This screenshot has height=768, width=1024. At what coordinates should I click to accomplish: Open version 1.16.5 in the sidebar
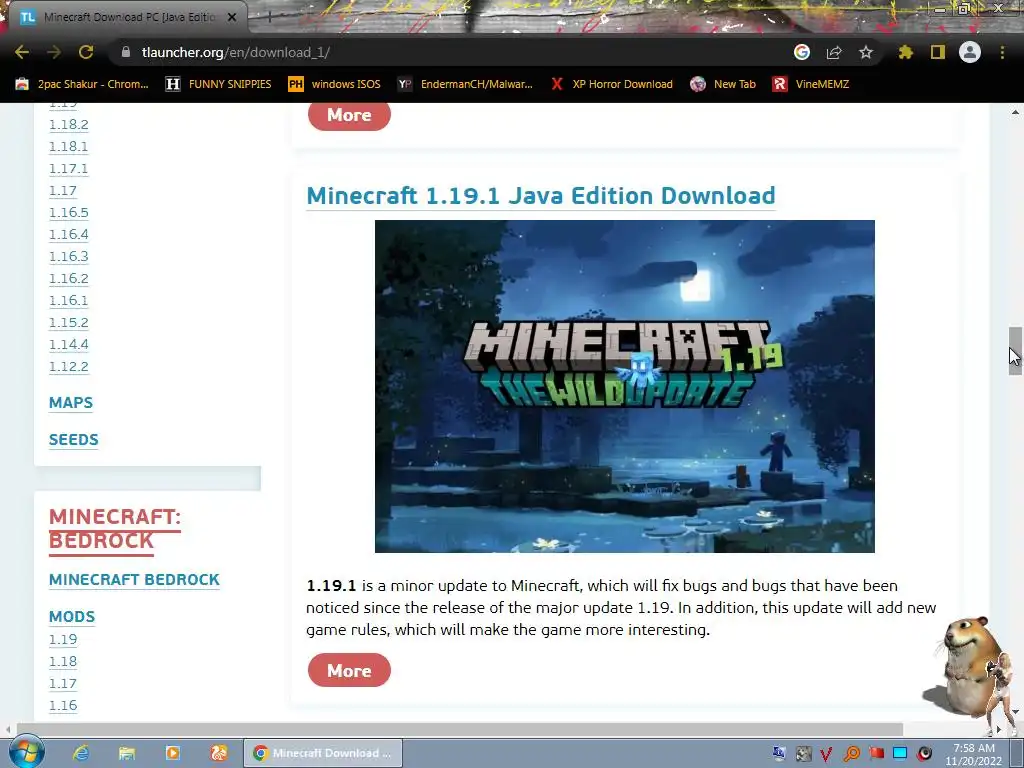[x=69, y=212]
